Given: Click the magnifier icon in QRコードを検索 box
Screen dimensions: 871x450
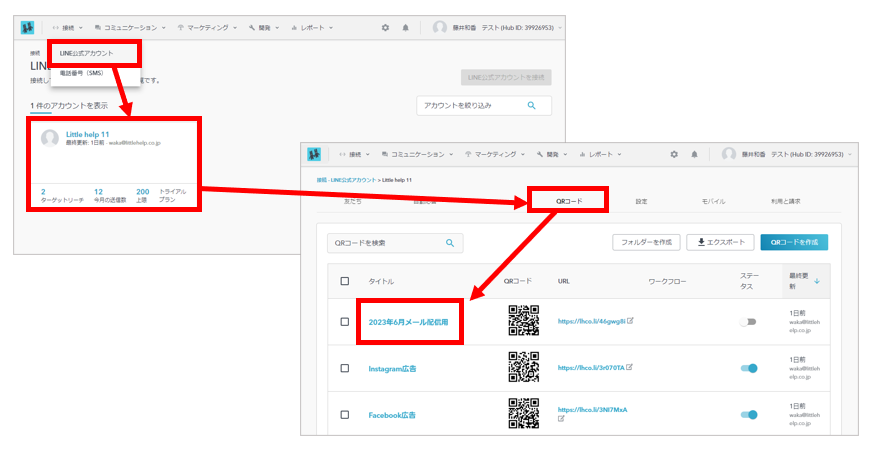Looking at the screenshot, I should point(450,243).
